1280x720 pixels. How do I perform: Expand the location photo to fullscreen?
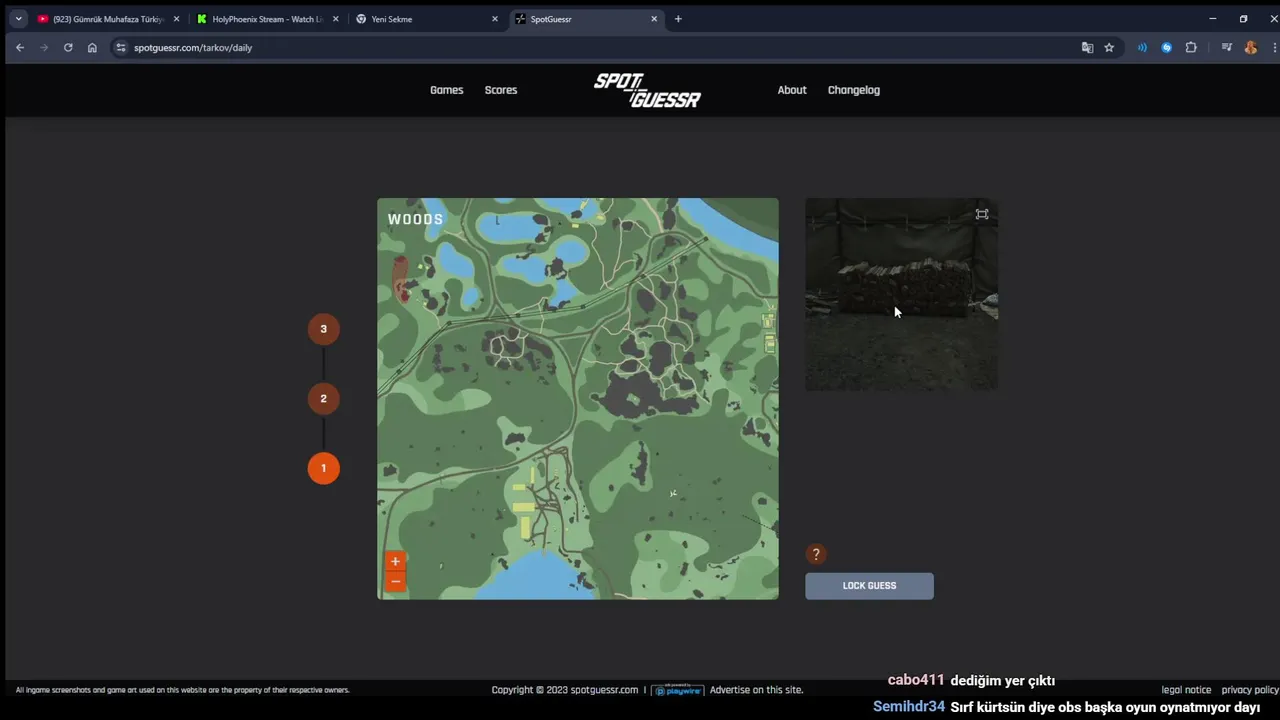[982, 214]
